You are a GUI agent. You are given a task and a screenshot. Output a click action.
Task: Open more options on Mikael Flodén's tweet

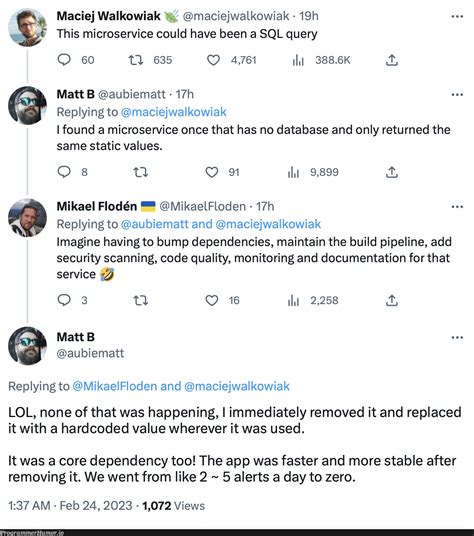457,207
